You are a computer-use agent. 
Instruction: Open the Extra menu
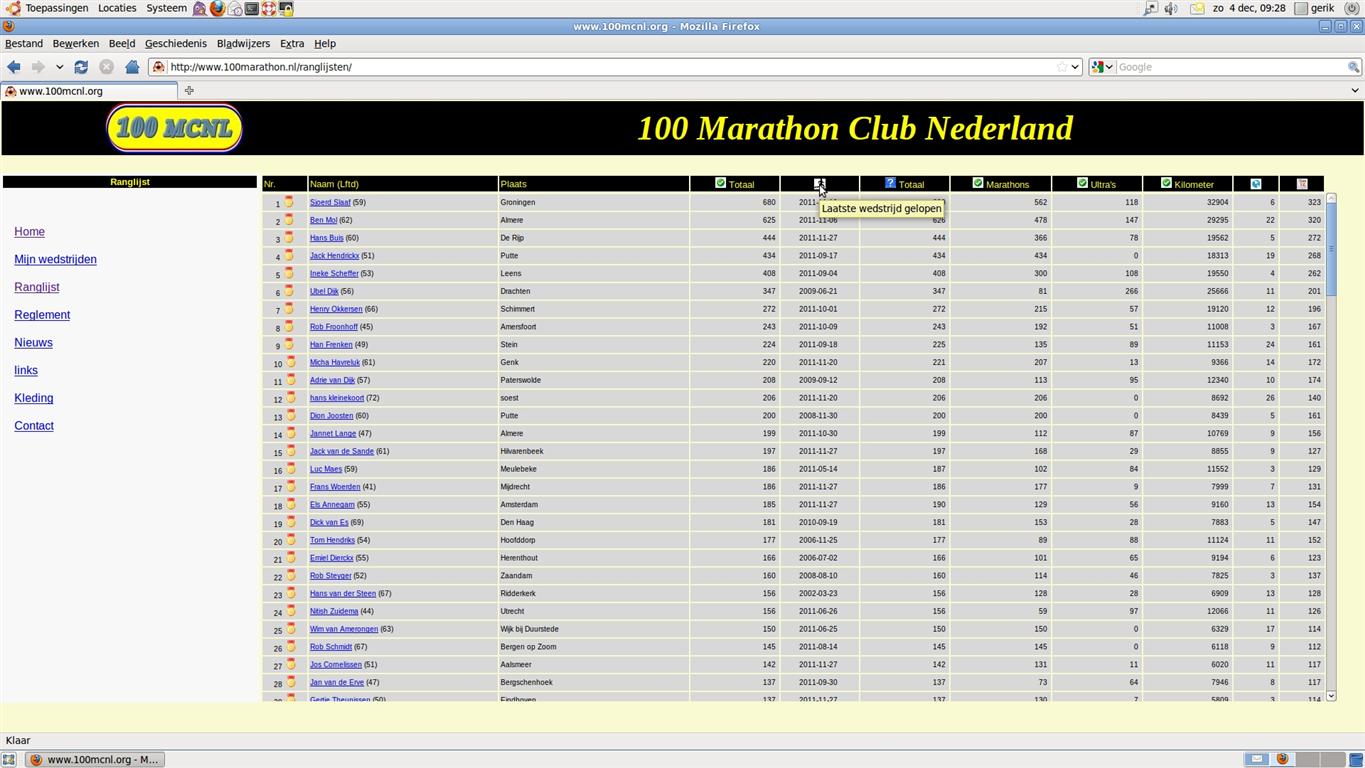point(292,44)
